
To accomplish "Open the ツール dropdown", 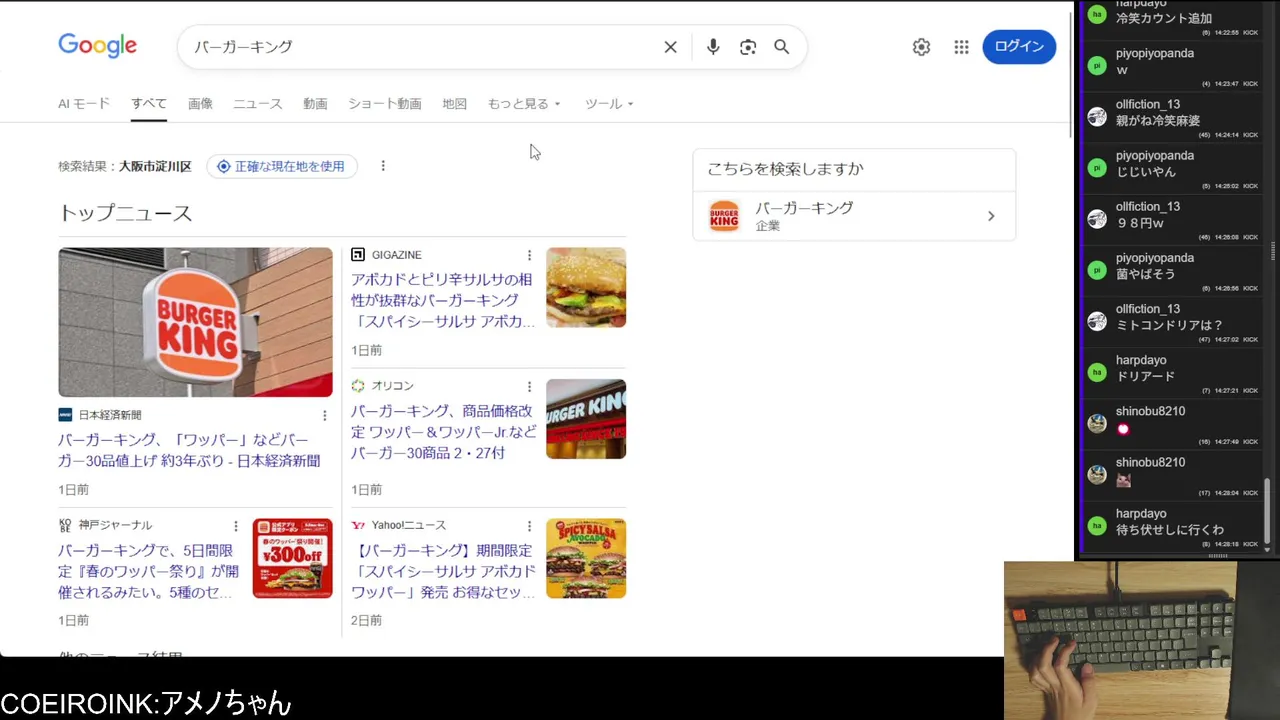I will 609,104.
